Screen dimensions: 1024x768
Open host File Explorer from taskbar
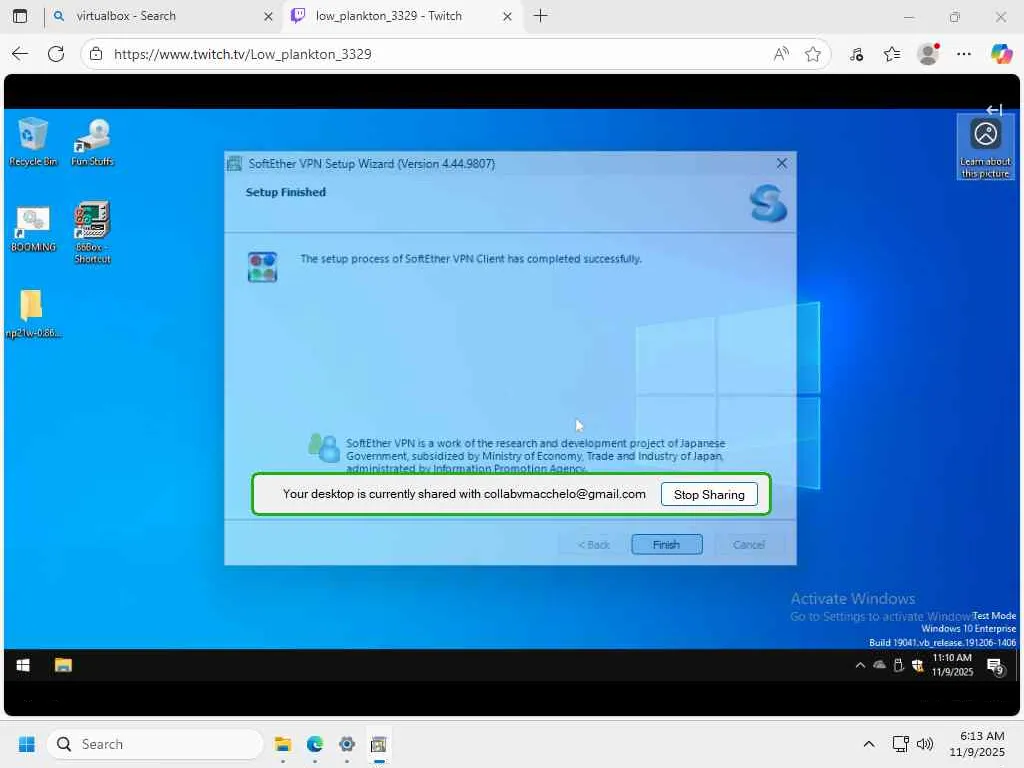283,744
